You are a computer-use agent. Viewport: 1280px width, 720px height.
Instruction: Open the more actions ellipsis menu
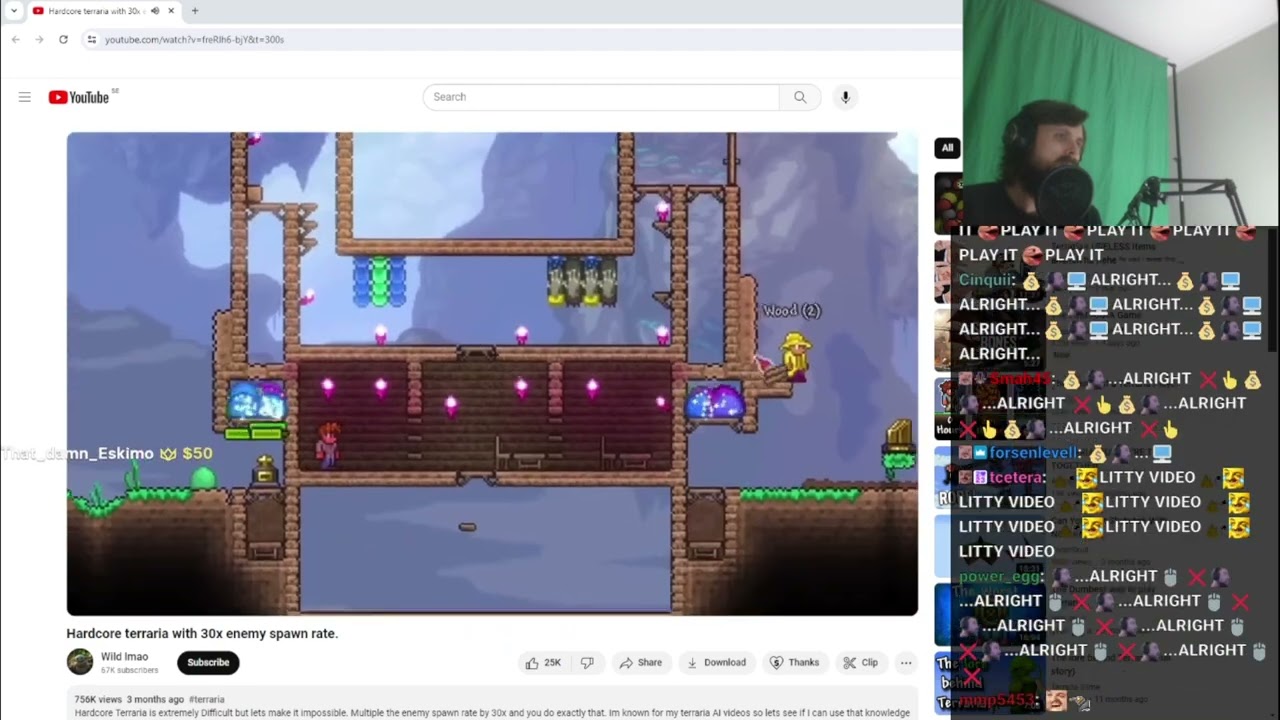coord(906,662)
